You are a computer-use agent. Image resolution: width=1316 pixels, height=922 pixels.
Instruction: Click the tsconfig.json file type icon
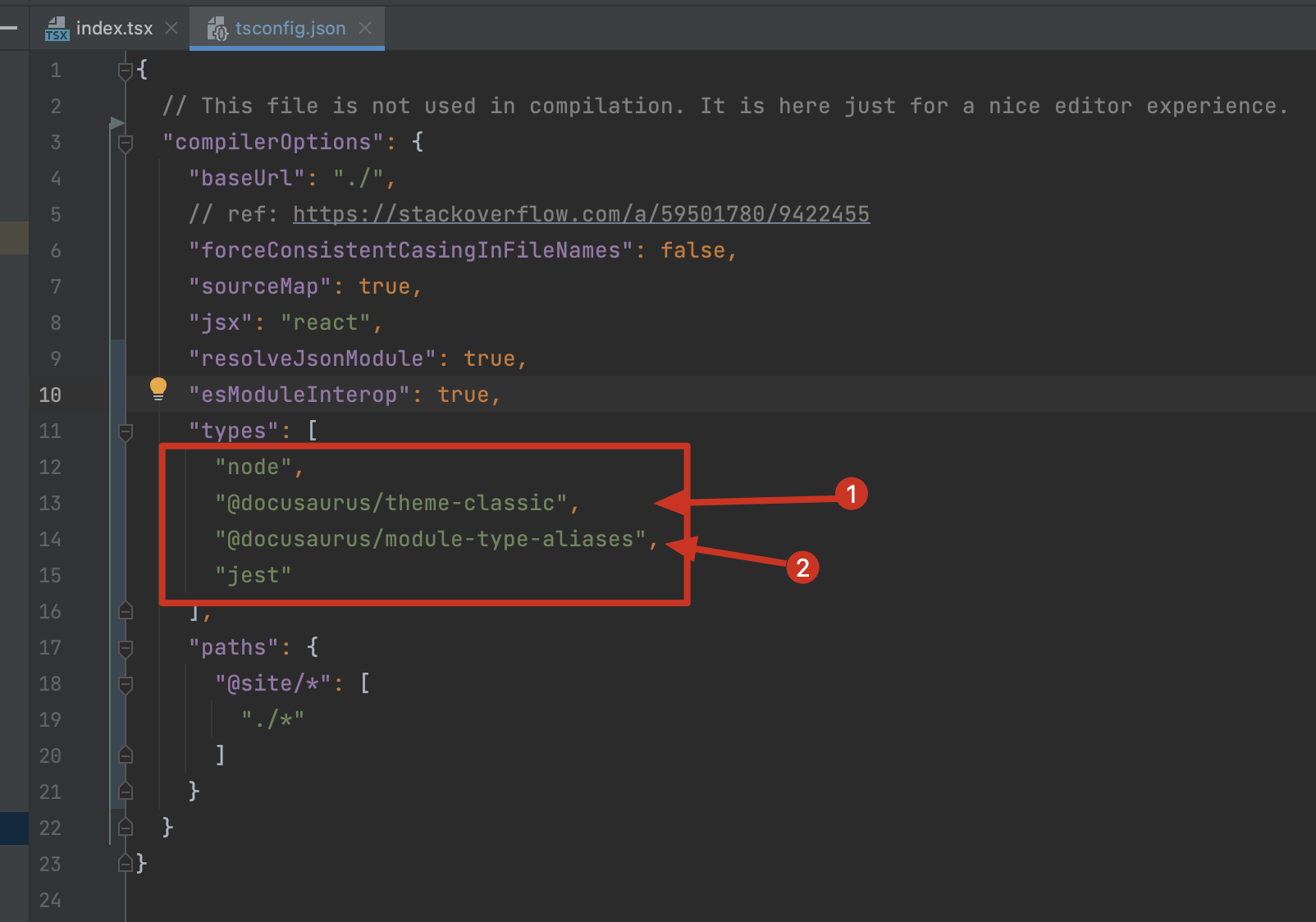(x=217, y=29)
